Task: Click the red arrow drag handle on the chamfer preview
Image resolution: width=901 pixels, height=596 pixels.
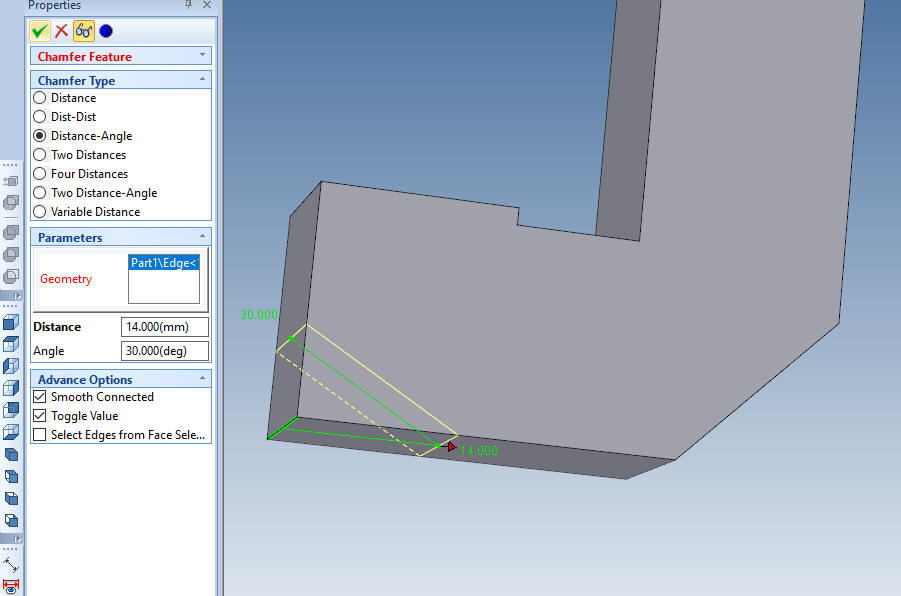Action: tap(451, 447)
